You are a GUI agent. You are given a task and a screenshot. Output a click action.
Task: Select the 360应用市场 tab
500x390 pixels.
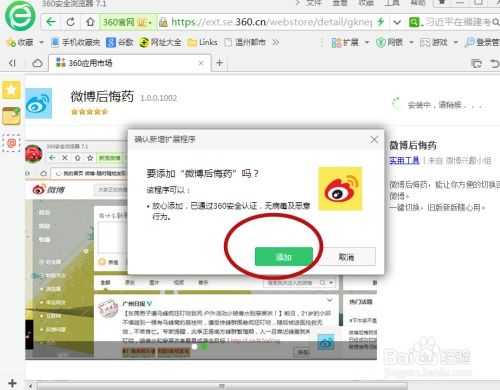(x=129, y=63)
